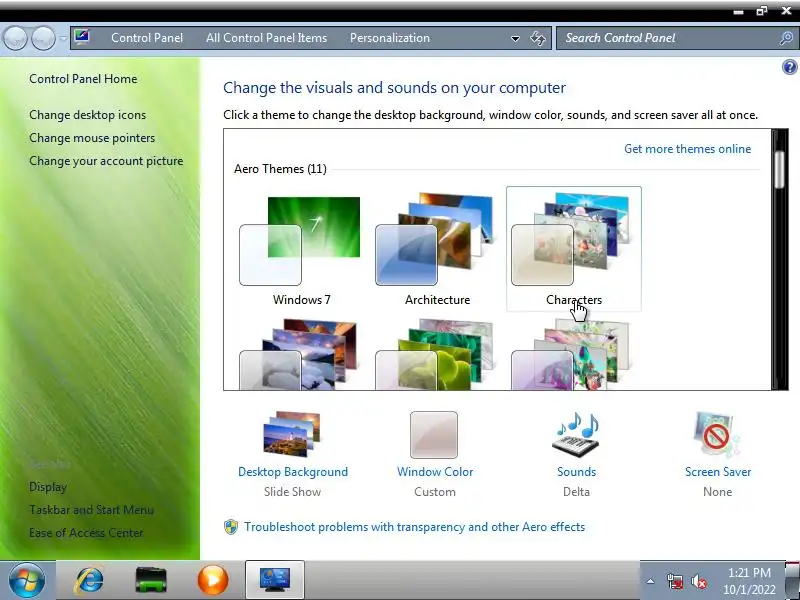Click the Forward navigation button
This screenshot has height=600, width=800.
pos(43,38)
